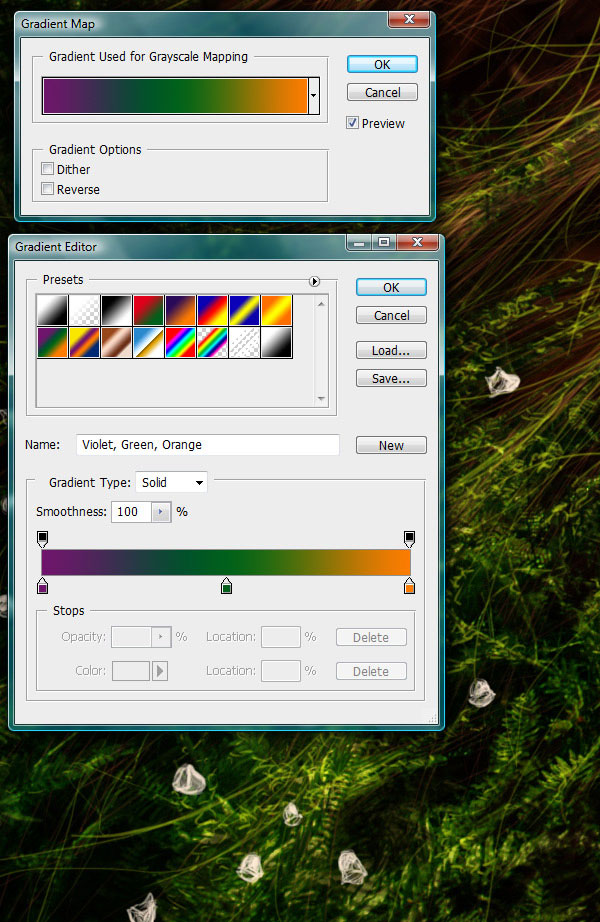Image resolution: width=600 pixels, height=922 pixels.
Task: Click the Save... button
Action: [x=391, y=379]
